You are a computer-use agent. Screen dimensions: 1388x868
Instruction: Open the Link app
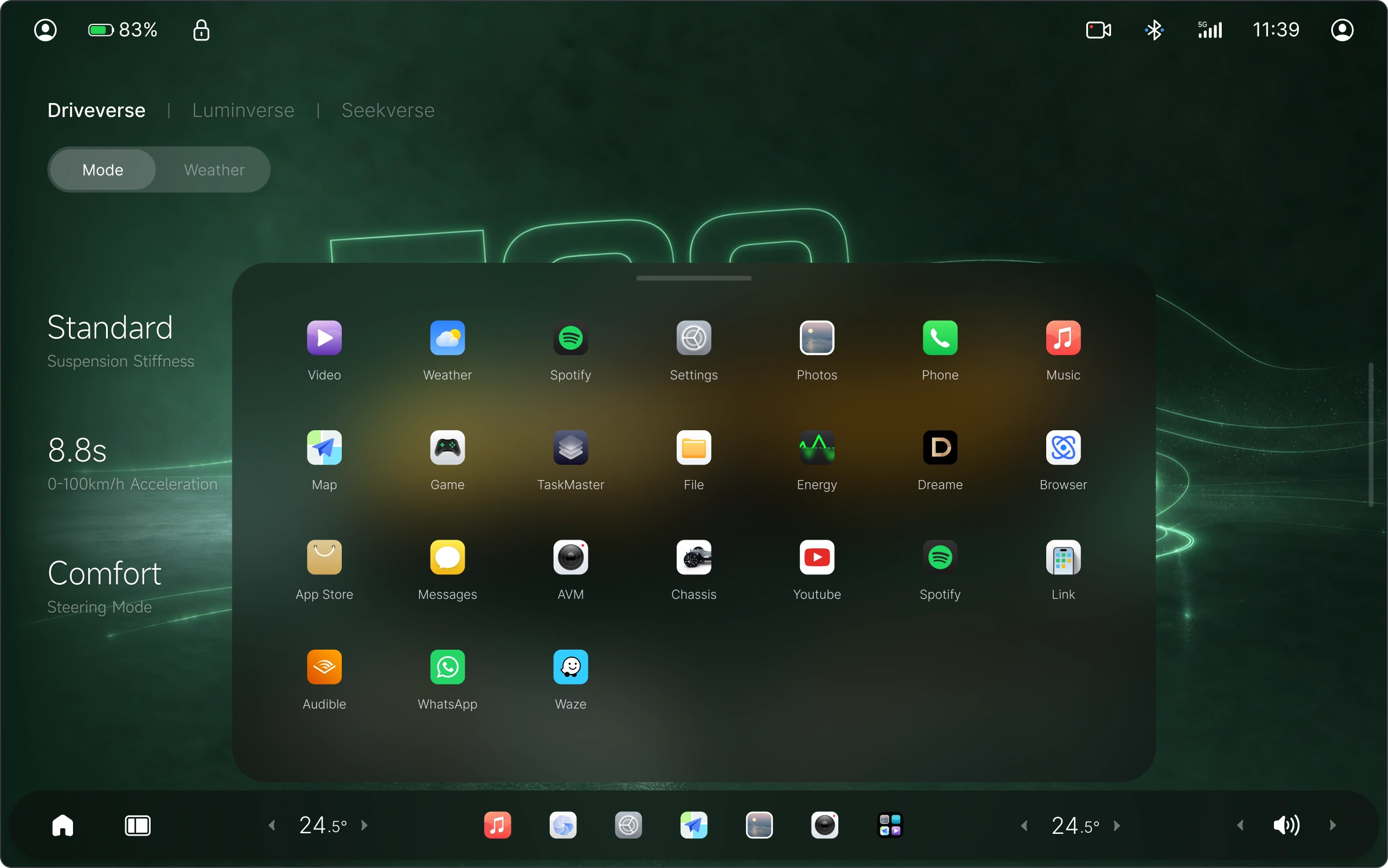click(x=1064, y=557)
